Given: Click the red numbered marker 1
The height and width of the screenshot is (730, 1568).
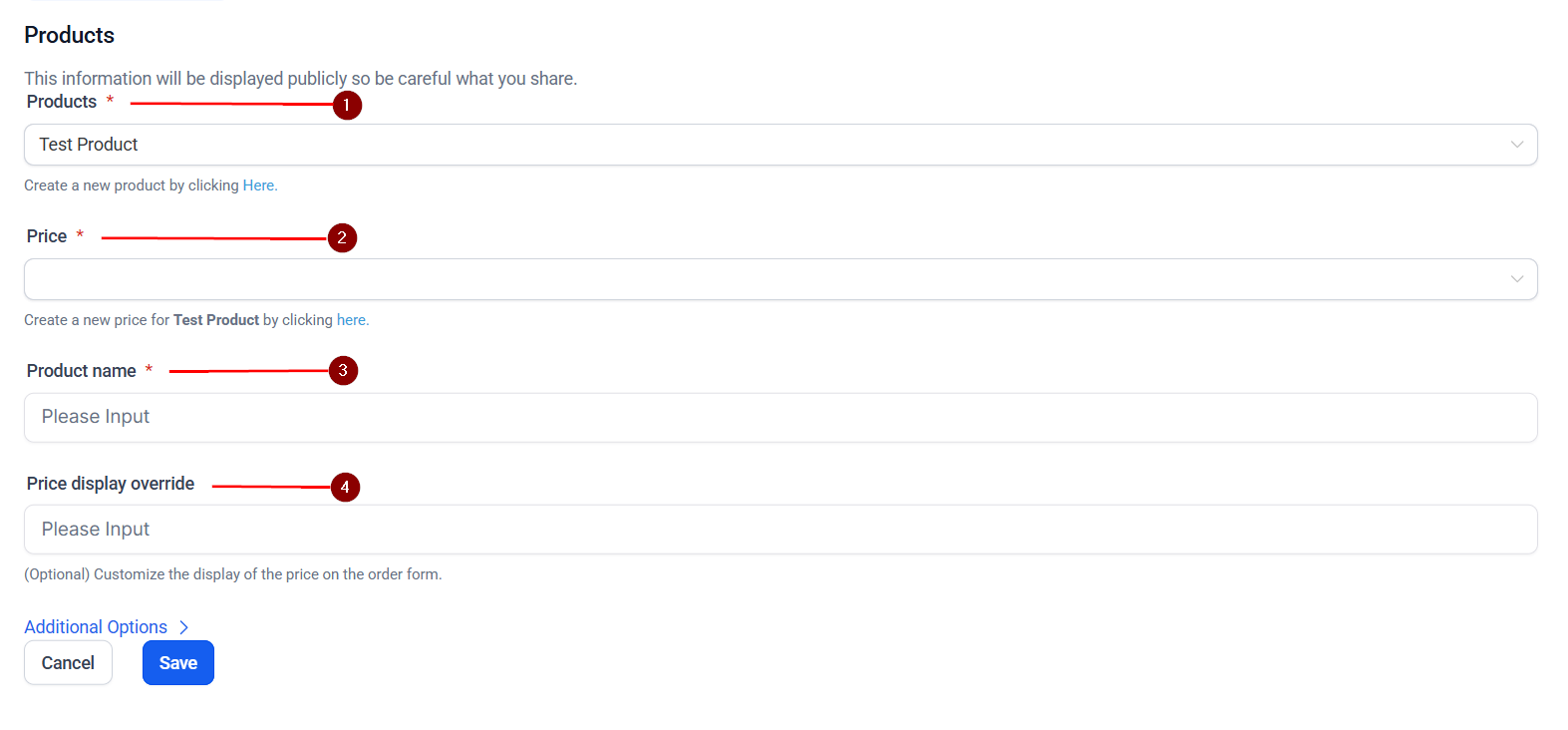Looking at the screenshot, I should point(347,105).
